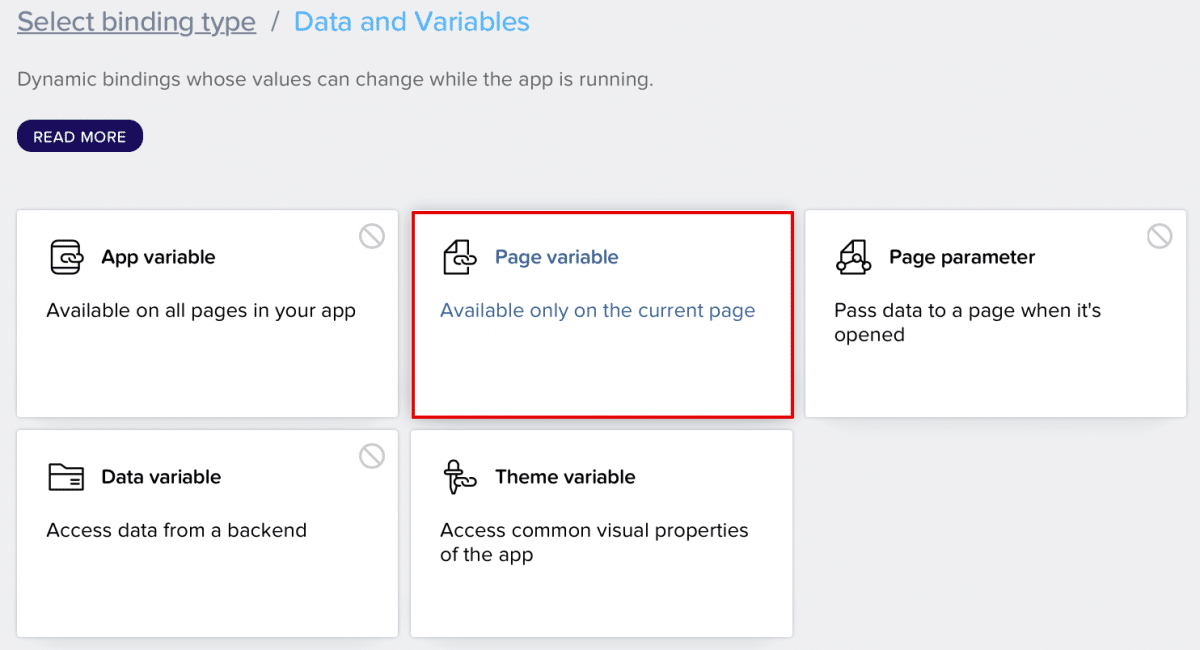Click the disabled indicator on Page parameter card
Screen dimensions: 1200x650
pyautogui.click(x=1160, y=236)
